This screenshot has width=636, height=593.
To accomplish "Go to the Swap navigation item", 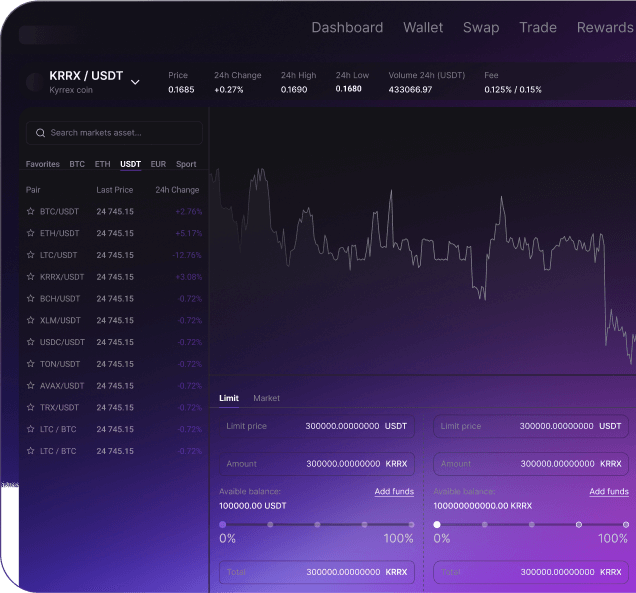I will tap(481, 27).
